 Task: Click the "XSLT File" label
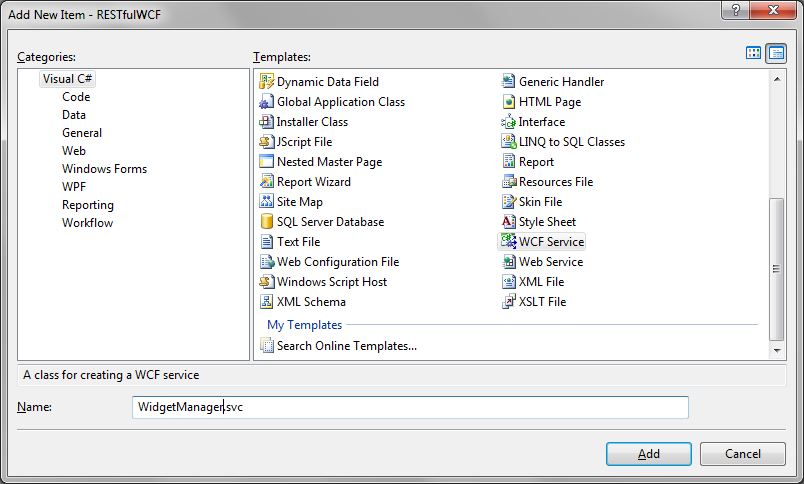click(x=542, y=301)
